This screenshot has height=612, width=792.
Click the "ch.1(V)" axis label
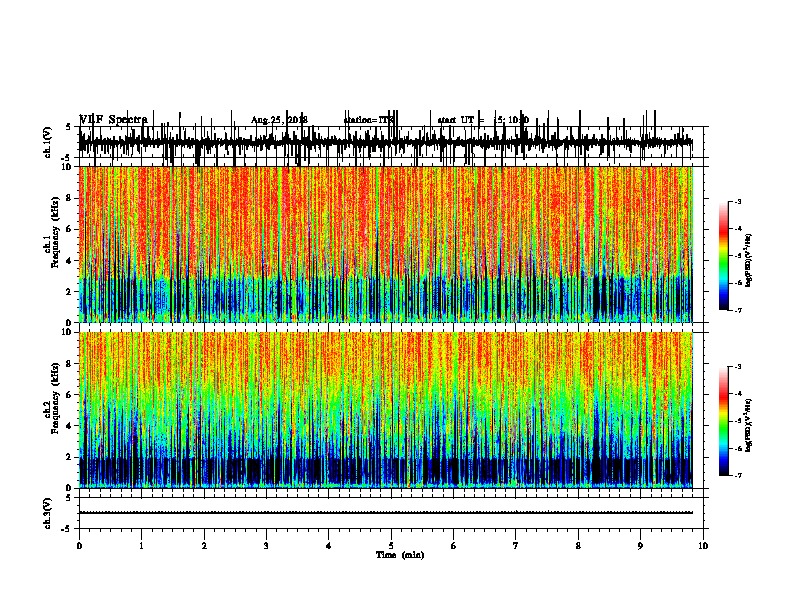click(x=47, y=142)
